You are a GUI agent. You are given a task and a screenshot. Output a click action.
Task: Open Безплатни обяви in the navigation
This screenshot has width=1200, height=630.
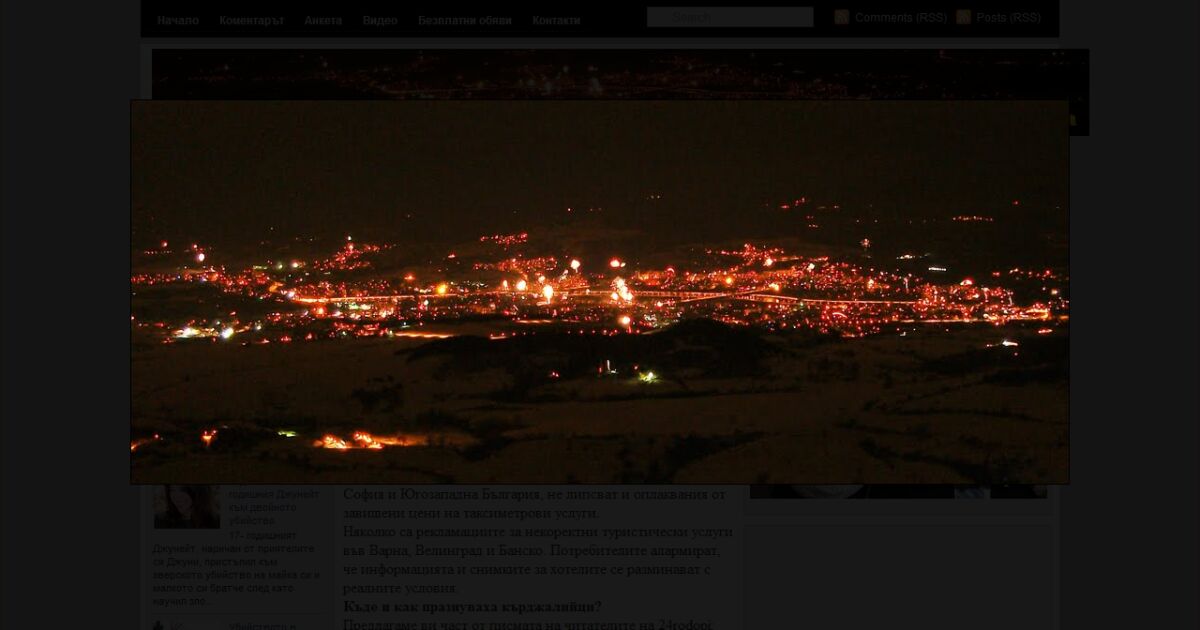tap(465, 20)
